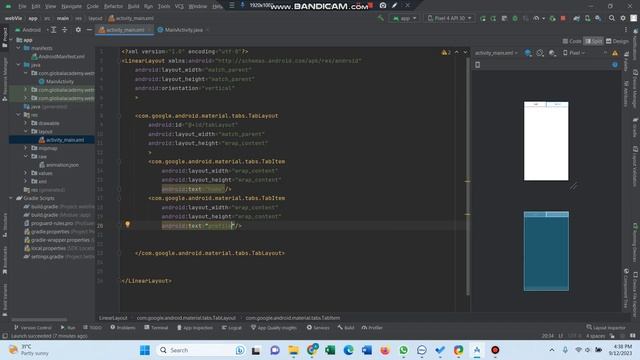The height and width of the screenshot is (360, 640).
Task: Open the Device Manager toolbar icon
Action: point(587,18)
